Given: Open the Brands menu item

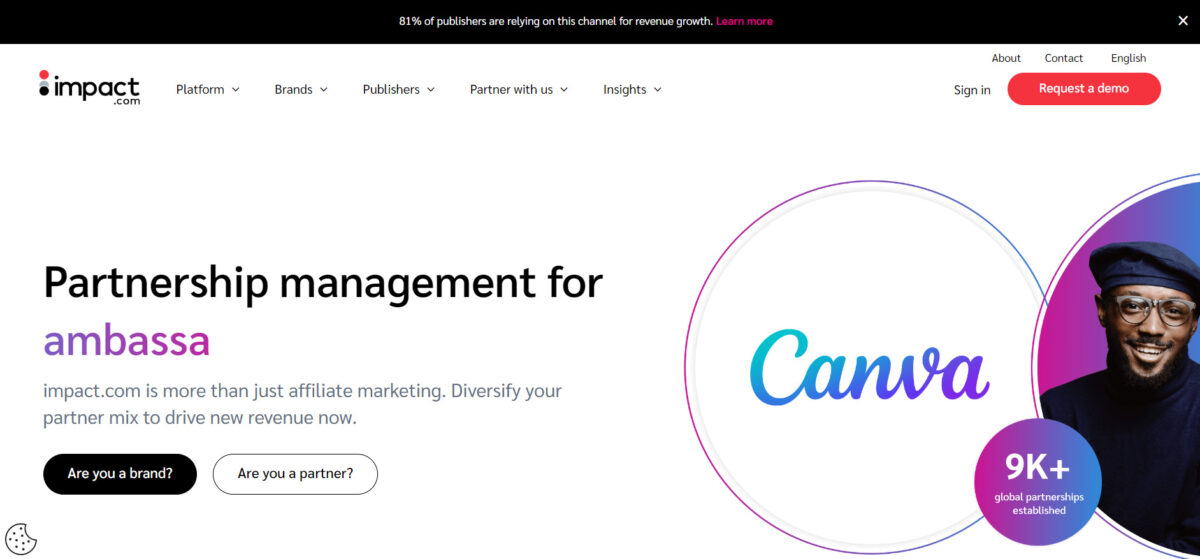Looking at the screenshot, I should [x=294, y=89].
